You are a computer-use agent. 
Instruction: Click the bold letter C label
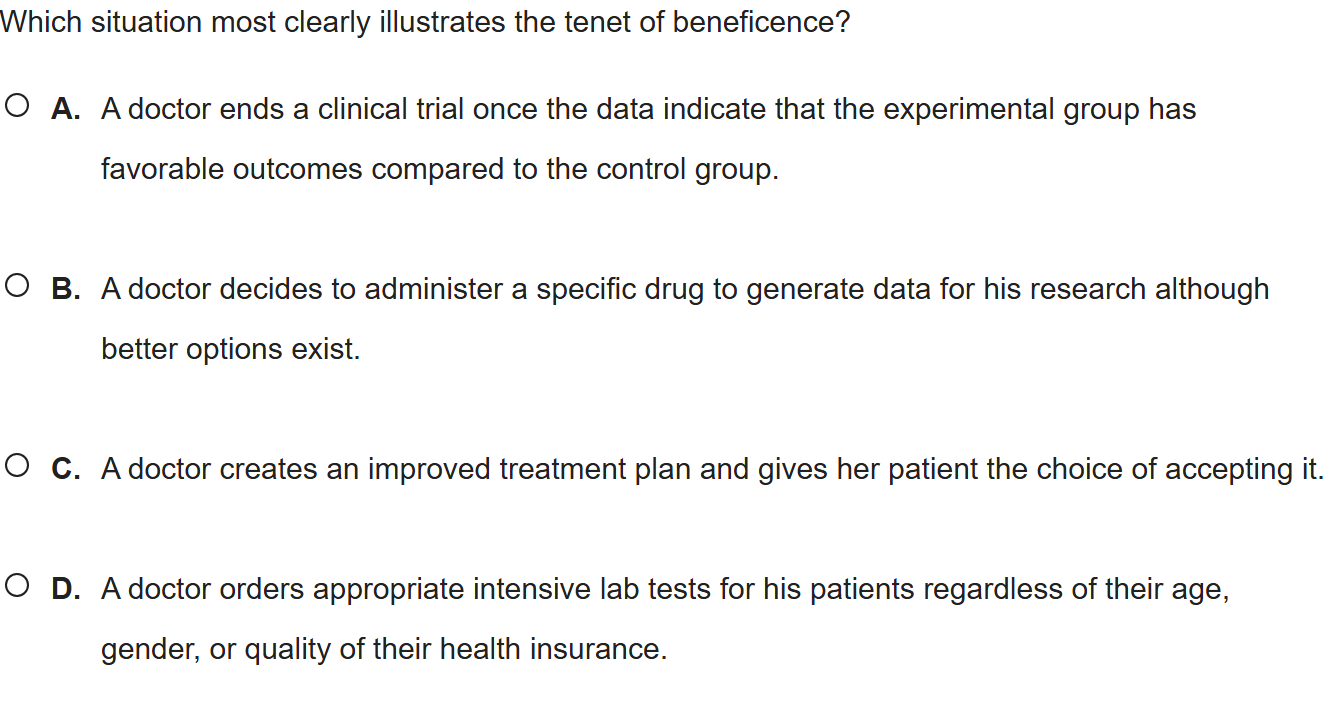click(65, 469)
